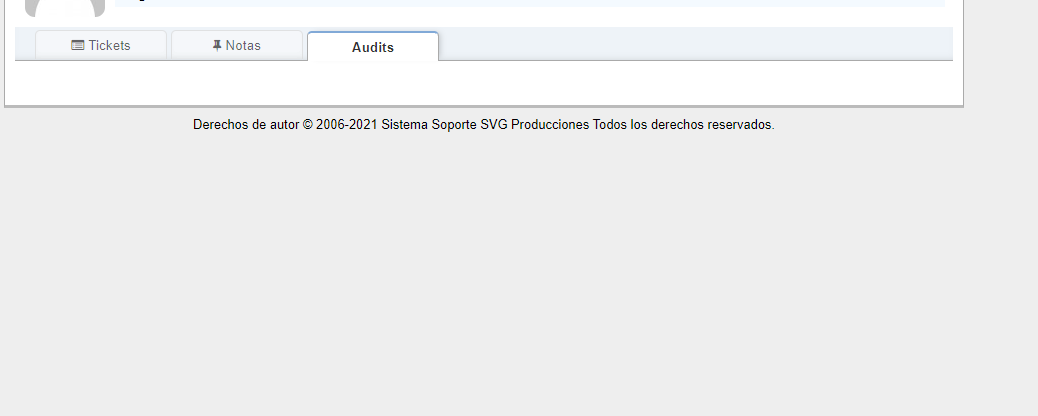Click the dark text fragment atop blue bar
The image size is (1038, 416).
pyautogui.click(x=142, y=1)
